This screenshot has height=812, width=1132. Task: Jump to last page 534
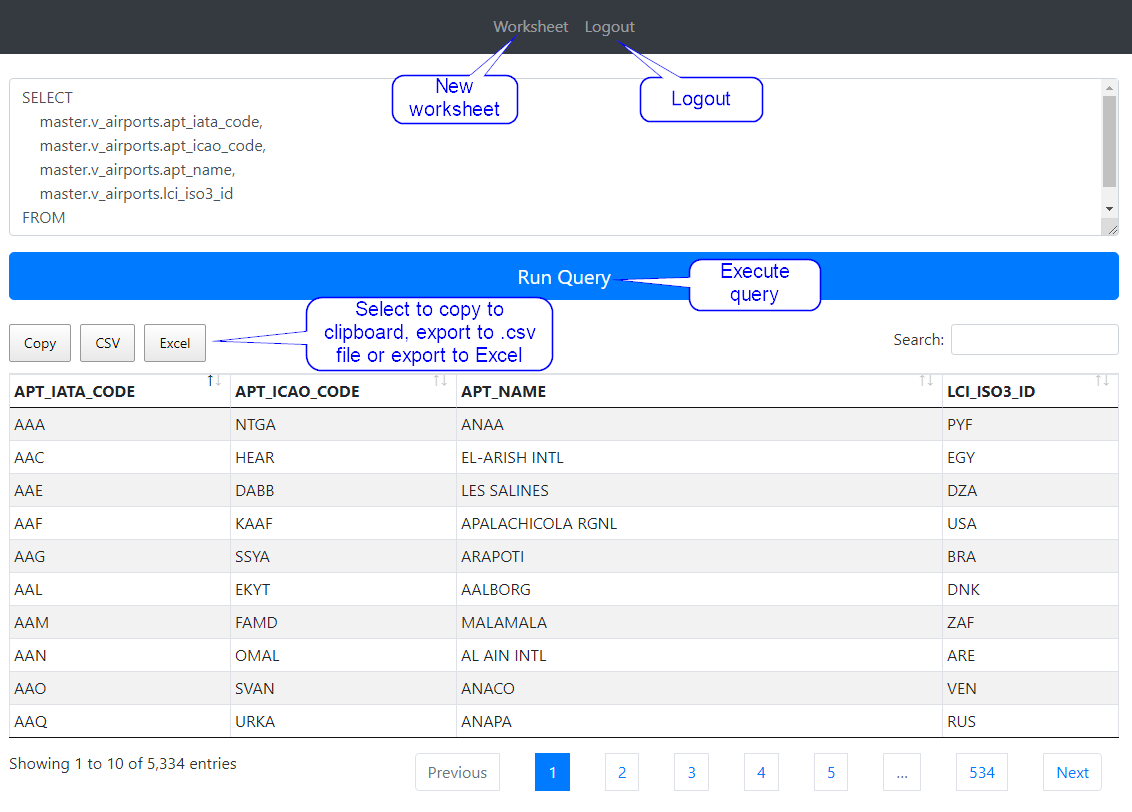click(982, 772)
